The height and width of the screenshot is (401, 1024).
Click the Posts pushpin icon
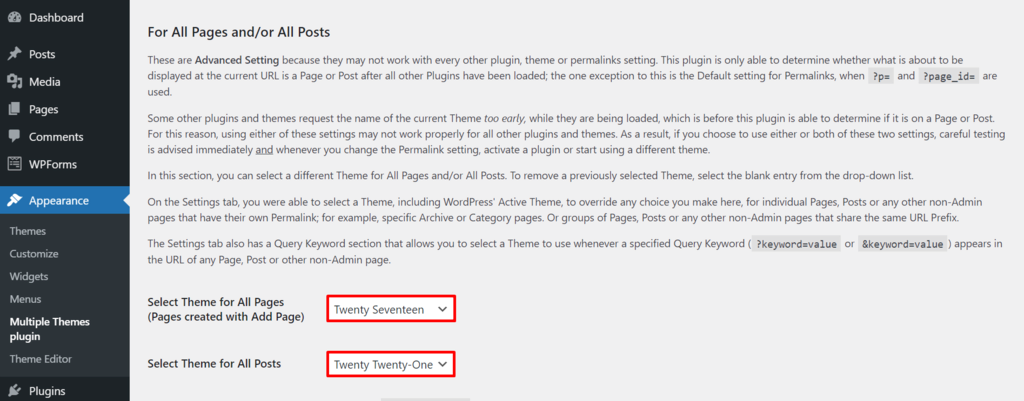(14, 54)
